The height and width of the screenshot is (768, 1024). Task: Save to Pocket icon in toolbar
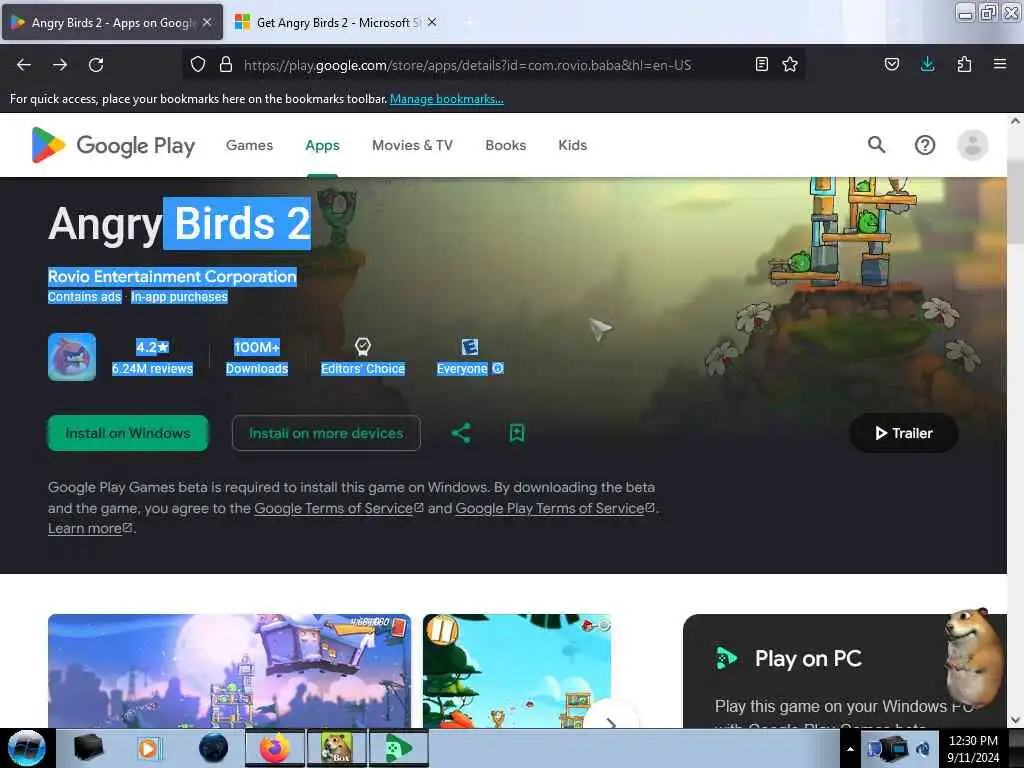coord(891,64)
